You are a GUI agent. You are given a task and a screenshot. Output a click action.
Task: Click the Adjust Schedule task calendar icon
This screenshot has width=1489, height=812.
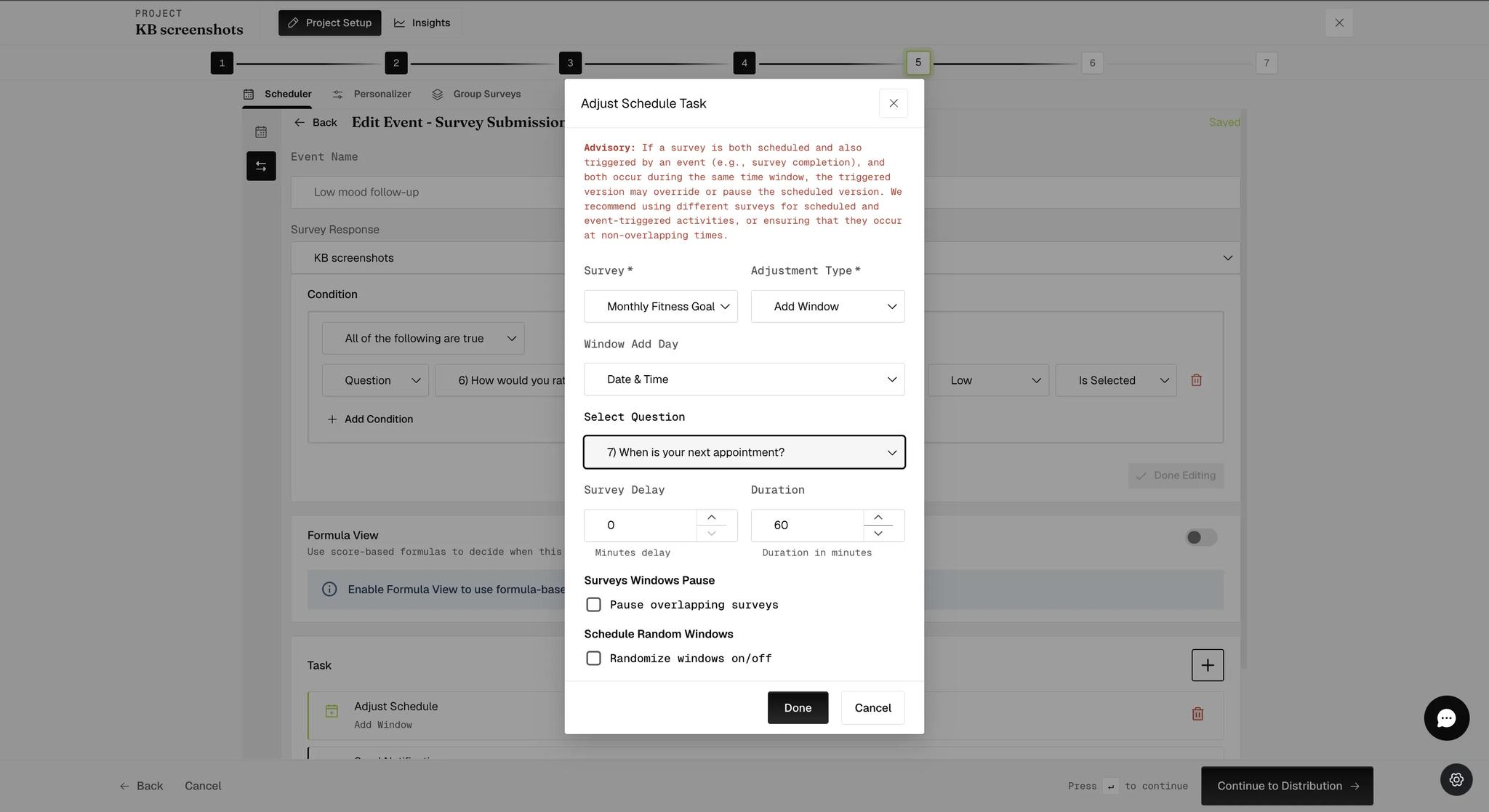(x=332, y=711)
